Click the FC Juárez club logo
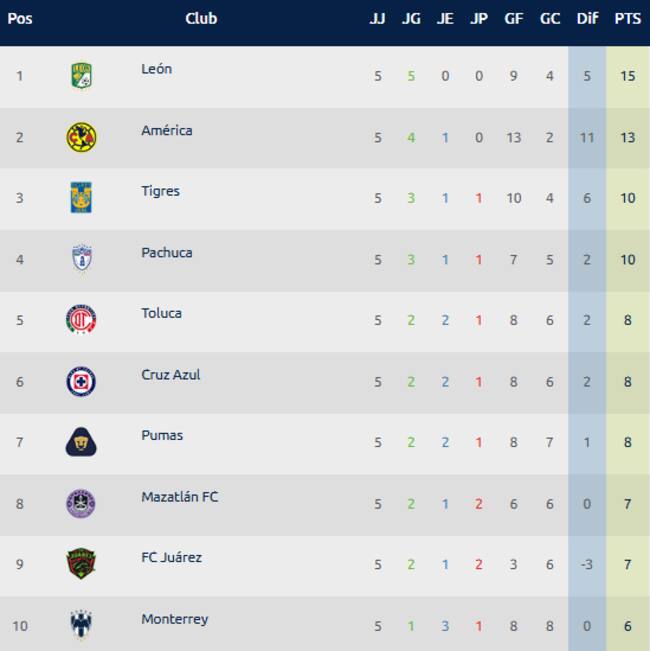Viewport: 650px width, 651px height. [81, 564]
